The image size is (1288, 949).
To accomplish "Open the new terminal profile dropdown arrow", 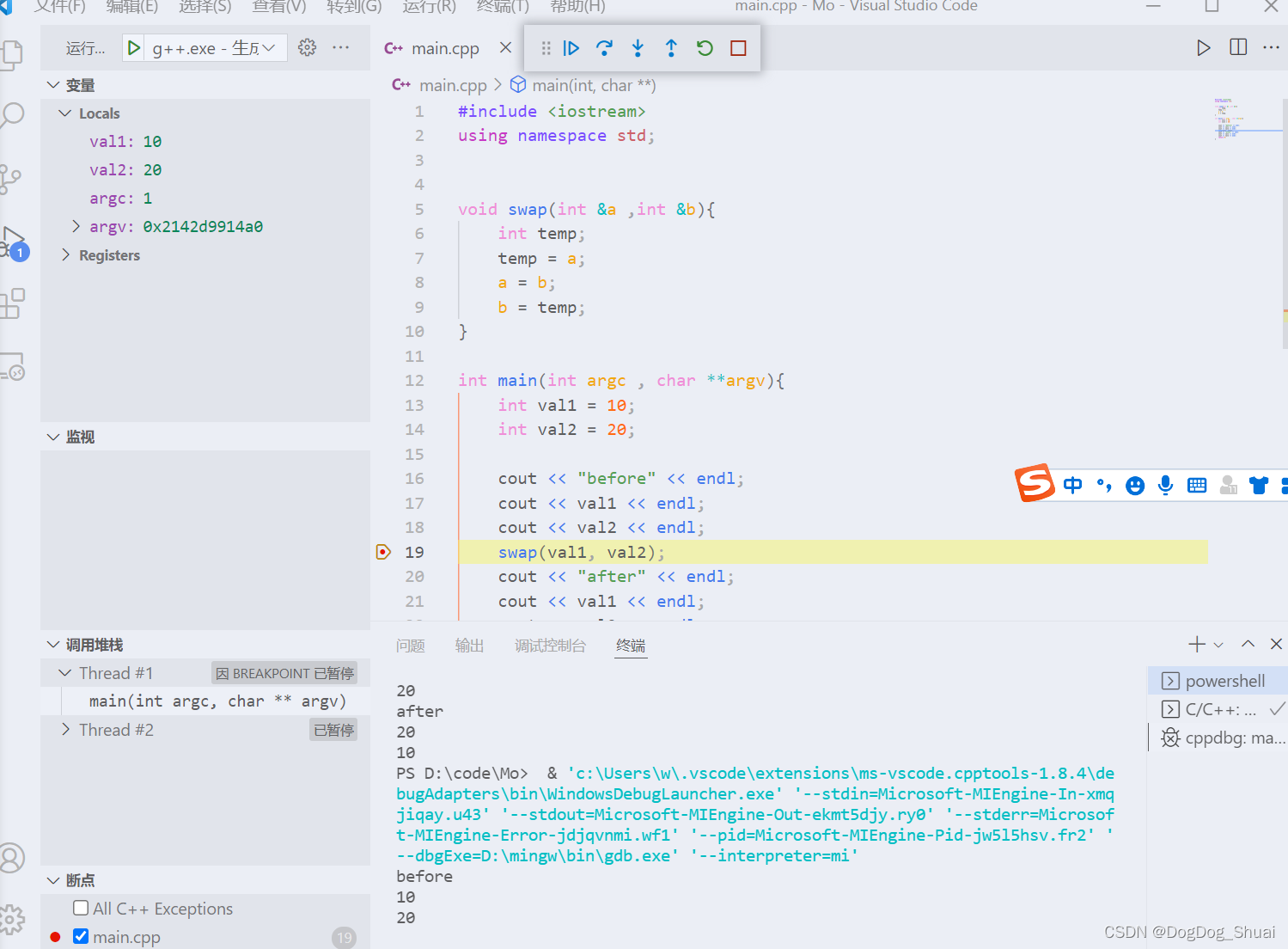I will 1218,645.
